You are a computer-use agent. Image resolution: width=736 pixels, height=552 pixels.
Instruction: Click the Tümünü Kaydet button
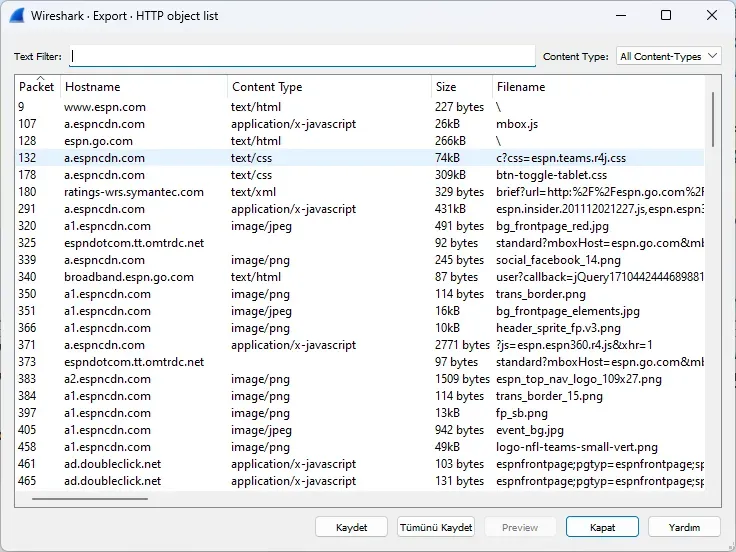(x=436, y=527)
